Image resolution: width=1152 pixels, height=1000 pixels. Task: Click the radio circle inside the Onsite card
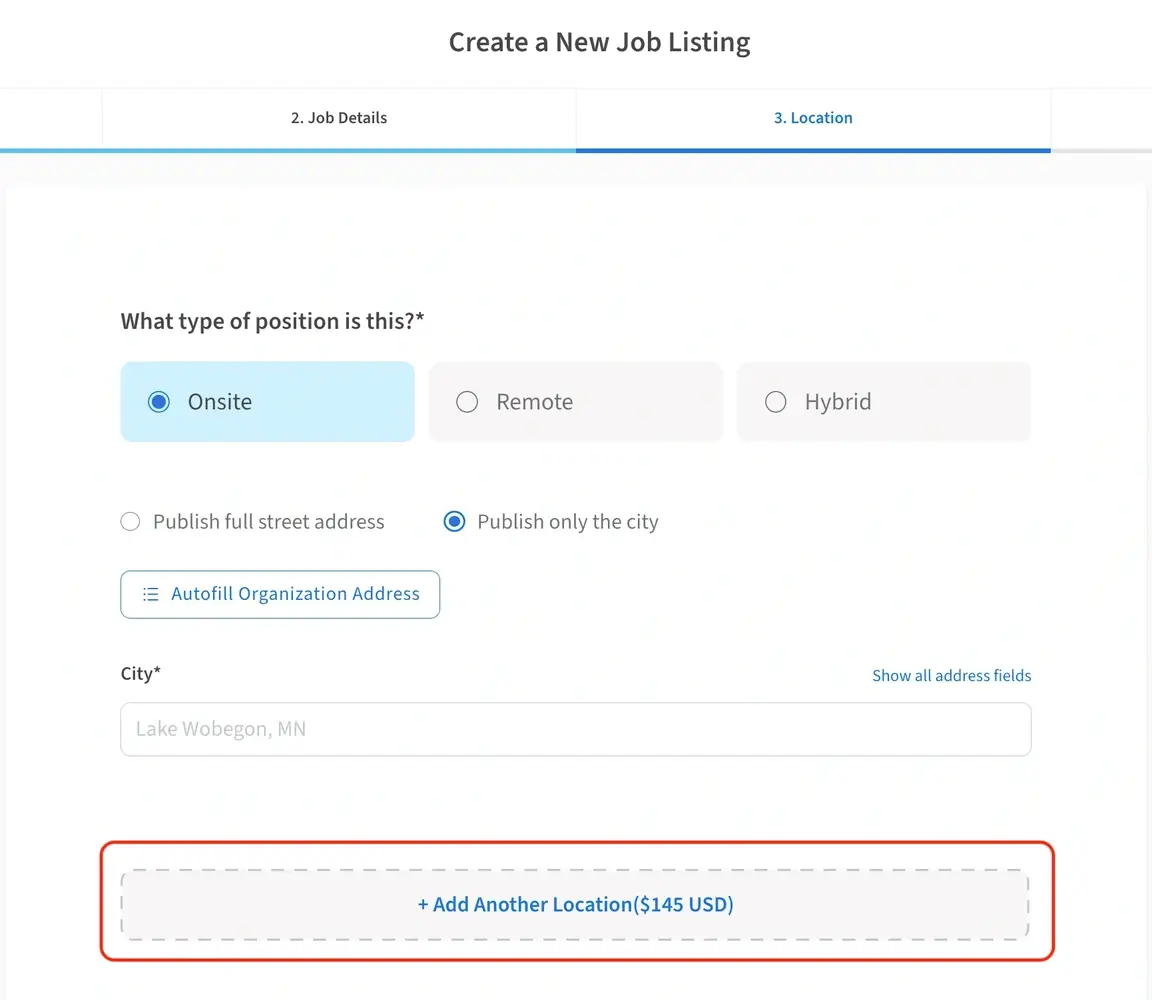click(159, 401)
